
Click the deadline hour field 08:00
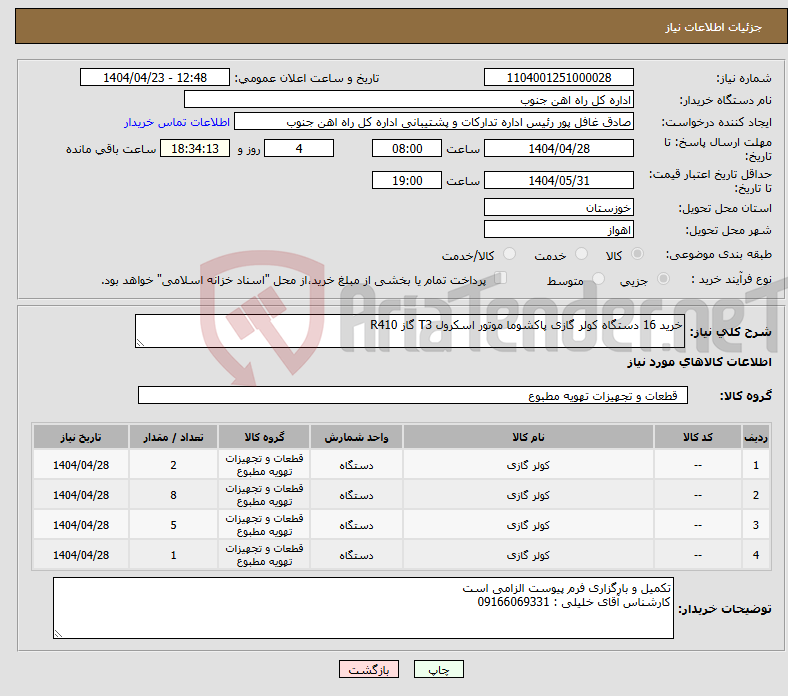point(407,149)
